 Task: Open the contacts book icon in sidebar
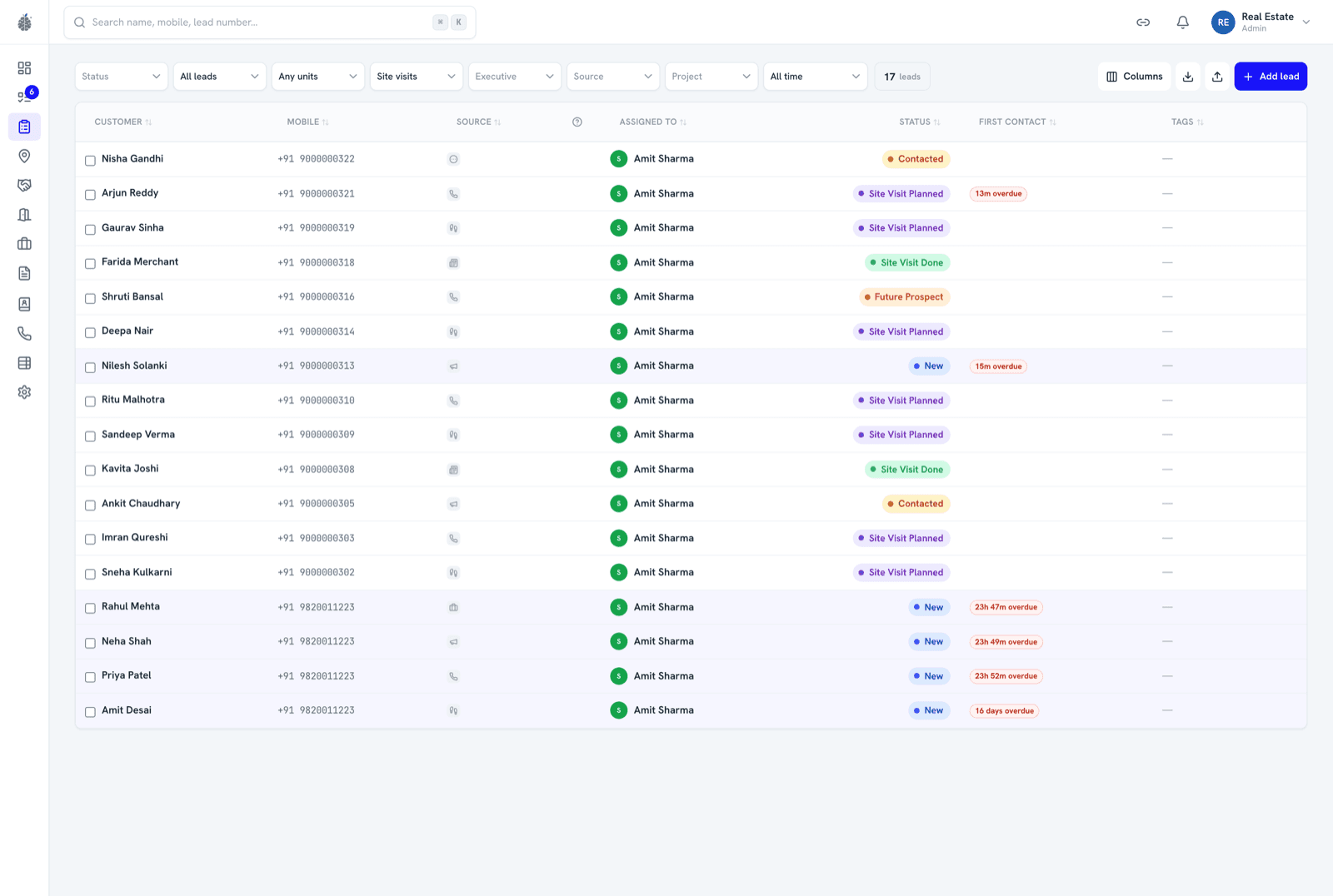coord(24,304)
